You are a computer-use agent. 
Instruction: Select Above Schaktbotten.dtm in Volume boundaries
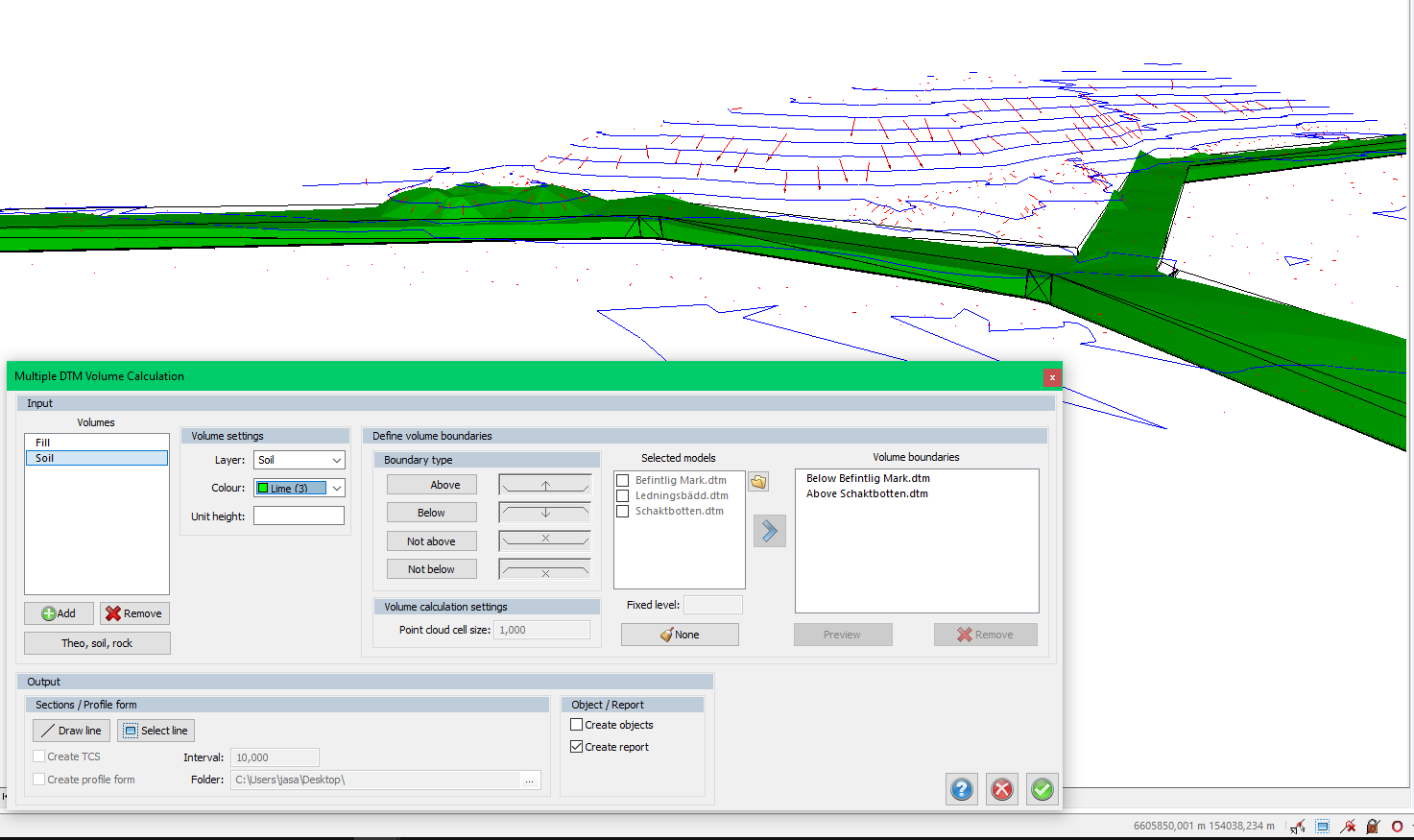click(867, 493)
